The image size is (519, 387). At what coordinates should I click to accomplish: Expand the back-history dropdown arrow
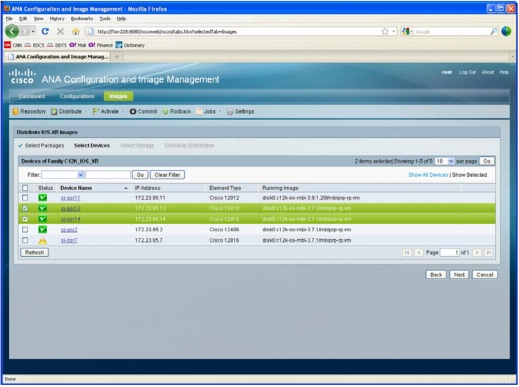tap(33, 31)
